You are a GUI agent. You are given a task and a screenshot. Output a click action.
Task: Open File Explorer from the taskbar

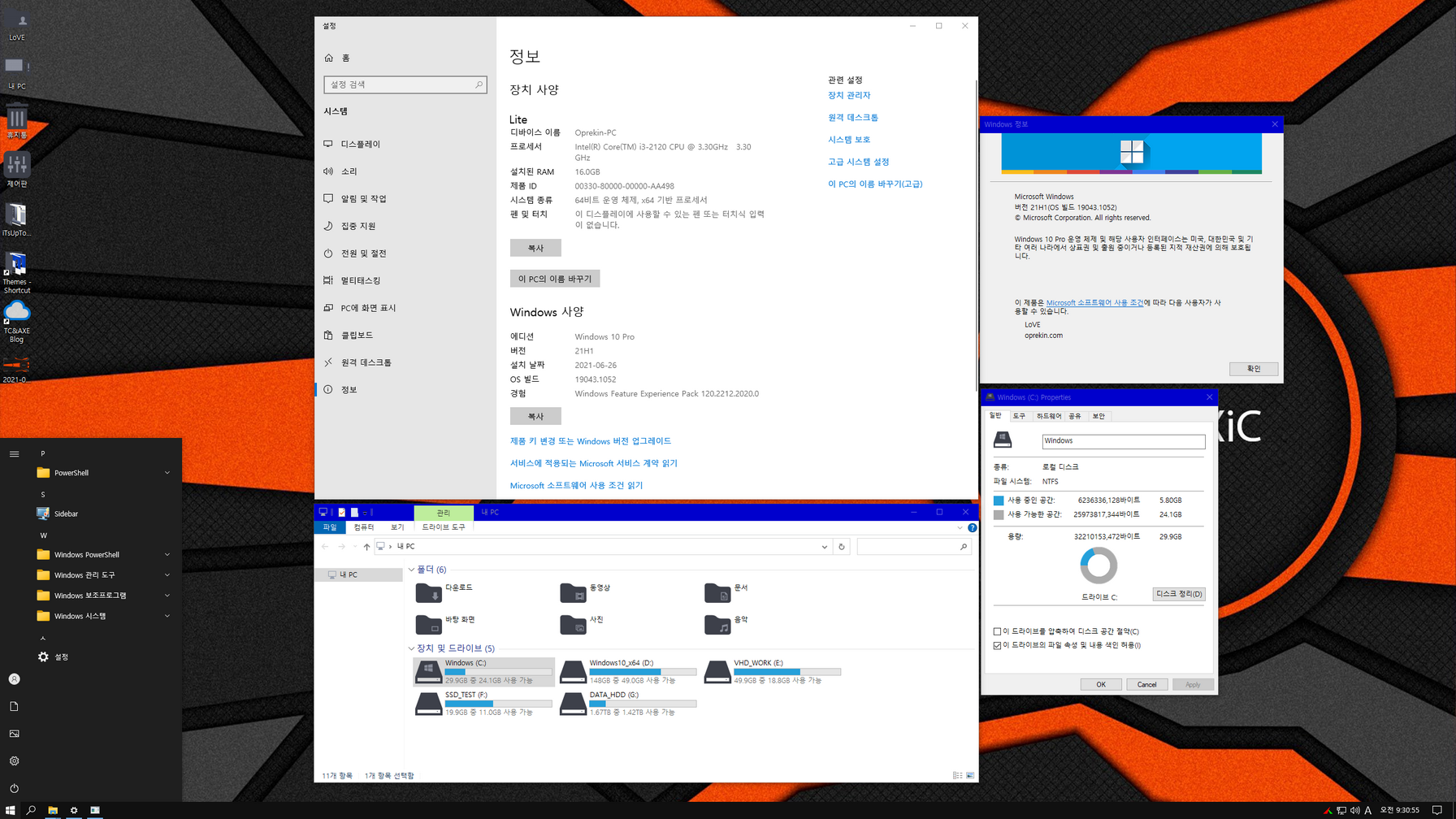pos(53,810)
